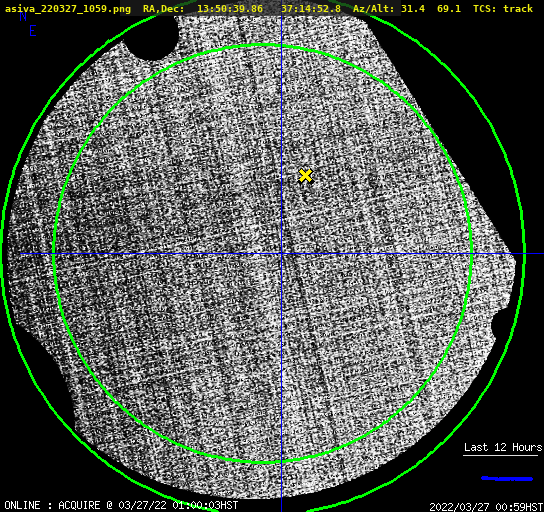Click the TCS: track status text
544x512 pixels.
pyautogui.click(x=503, y=8)
